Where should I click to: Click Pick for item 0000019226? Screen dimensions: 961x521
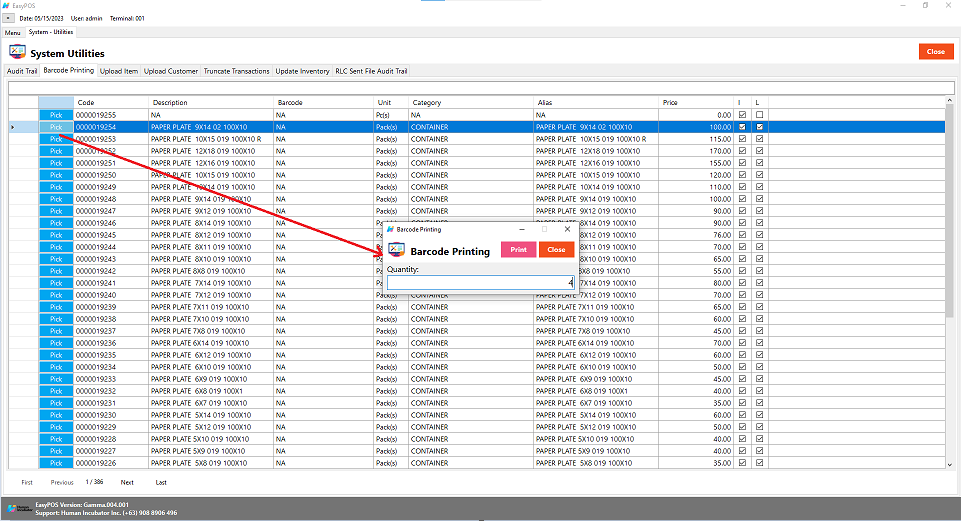tap(56, 463)
